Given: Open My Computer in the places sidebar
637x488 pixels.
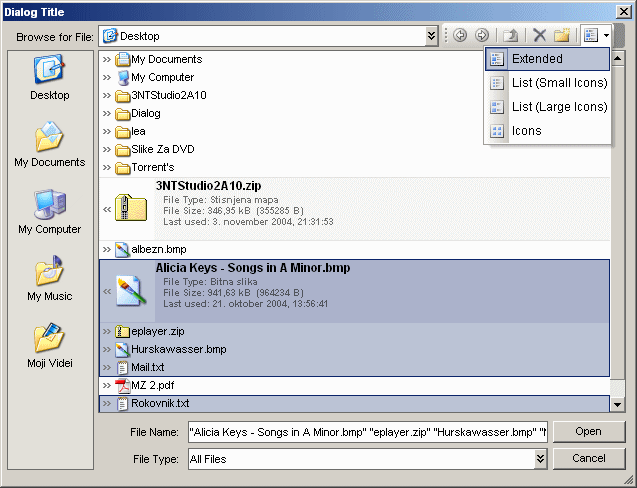Looking at the screenshot, I should click(49, 211).
